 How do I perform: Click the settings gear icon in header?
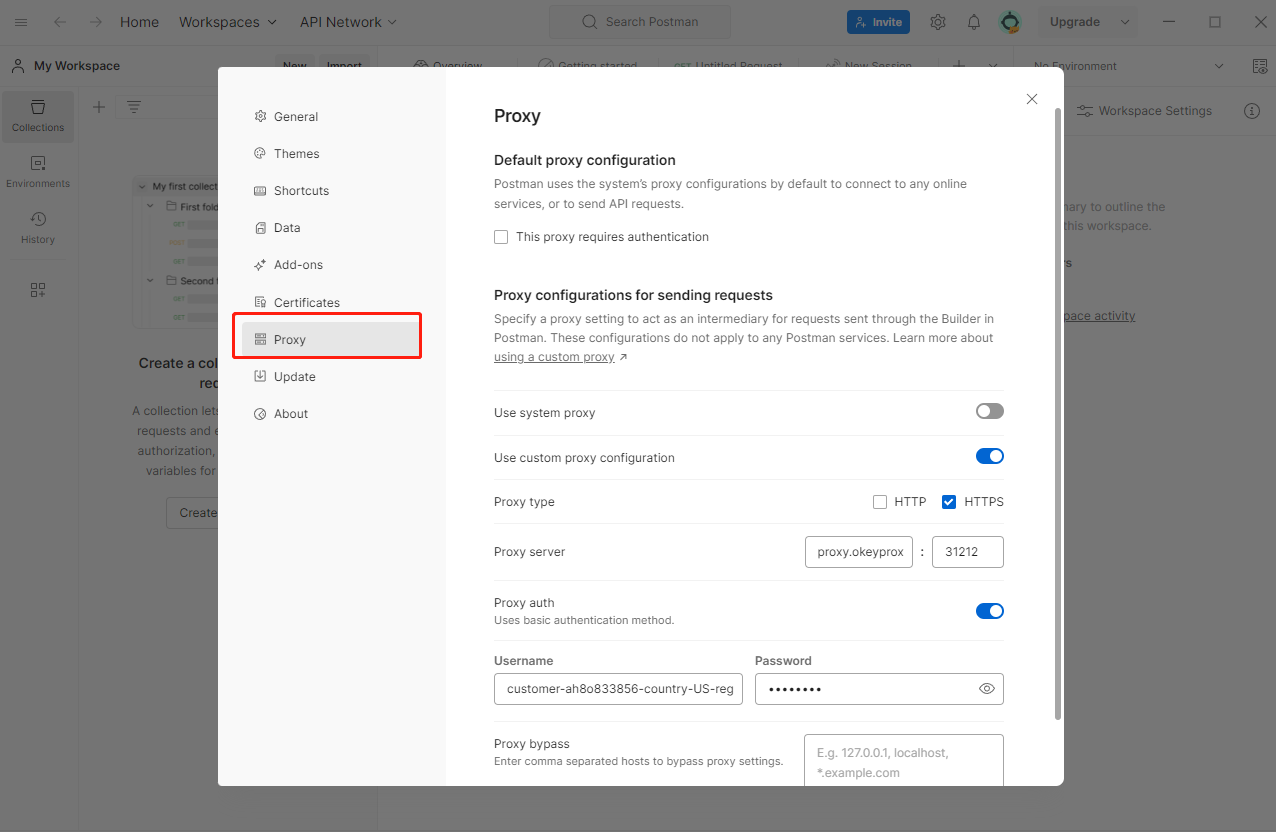(938, 22)
